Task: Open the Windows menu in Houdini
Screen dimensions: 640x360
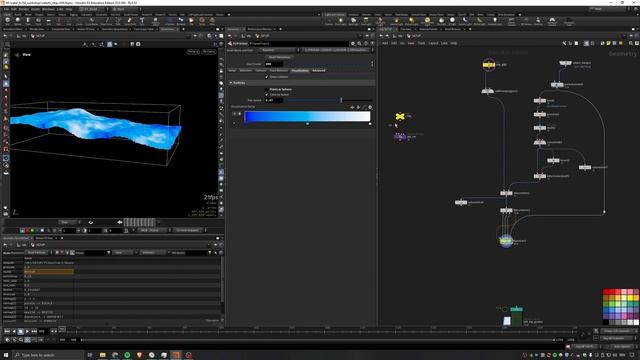Action: pyautogui.click(x=48, y=9)
